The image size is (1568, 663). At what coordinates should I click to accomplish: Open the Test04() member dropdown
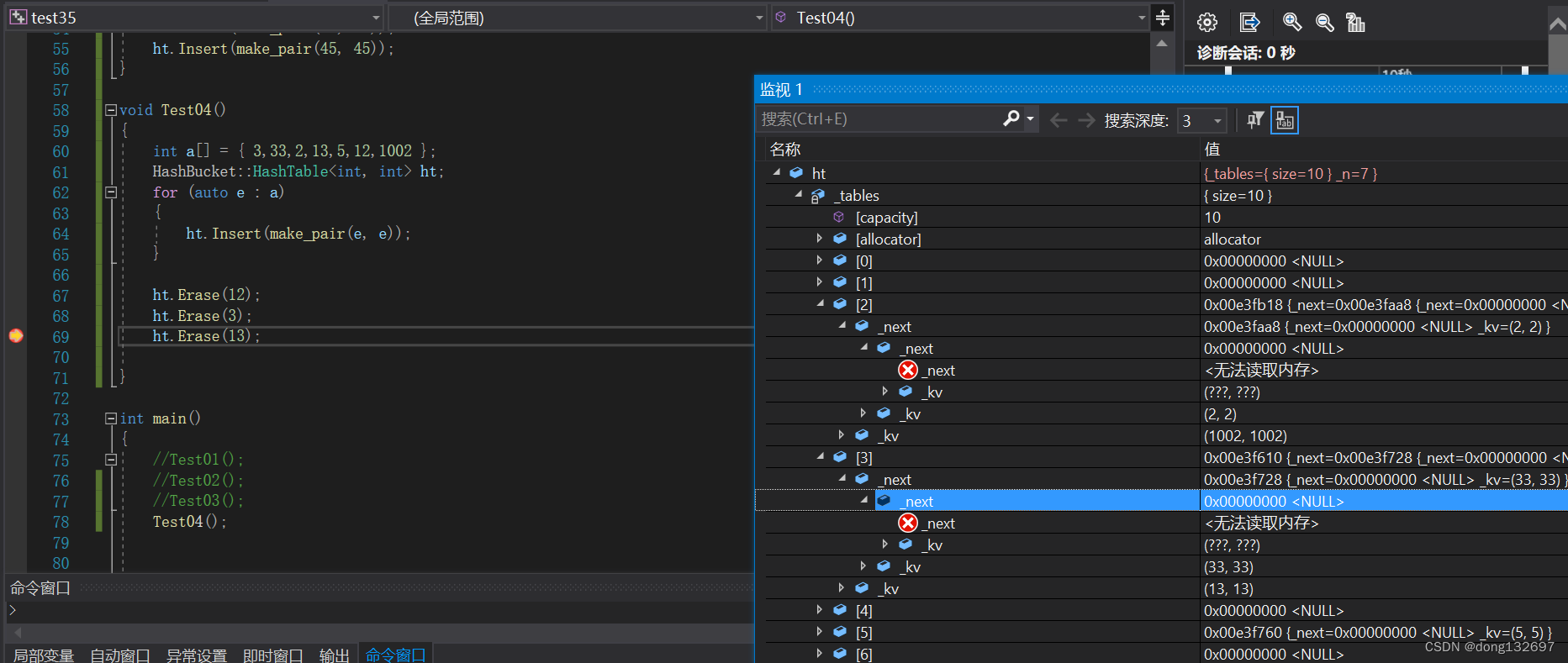click(1142, 18)
